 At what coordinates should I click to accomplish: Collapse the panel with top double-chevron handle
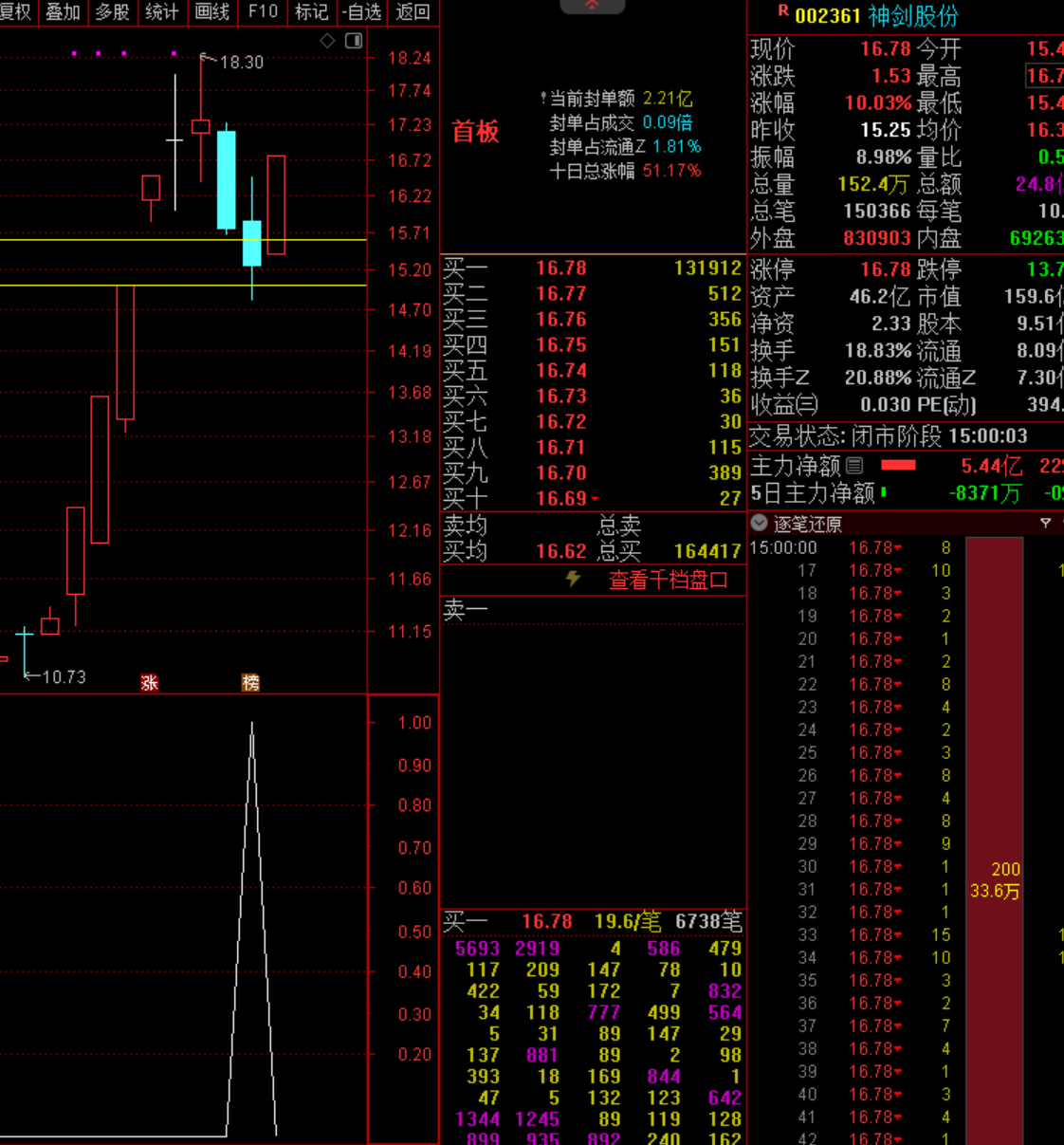[592, 6]
